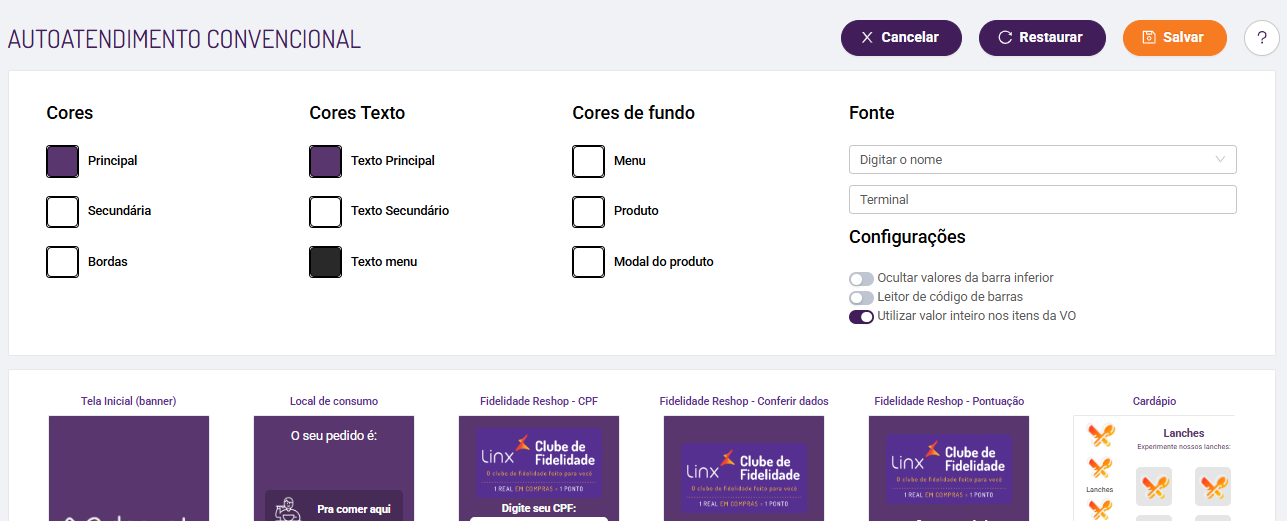
Task: Open the Texto menu color swatch
Action: pyautogui.click(x=326, y=262)
